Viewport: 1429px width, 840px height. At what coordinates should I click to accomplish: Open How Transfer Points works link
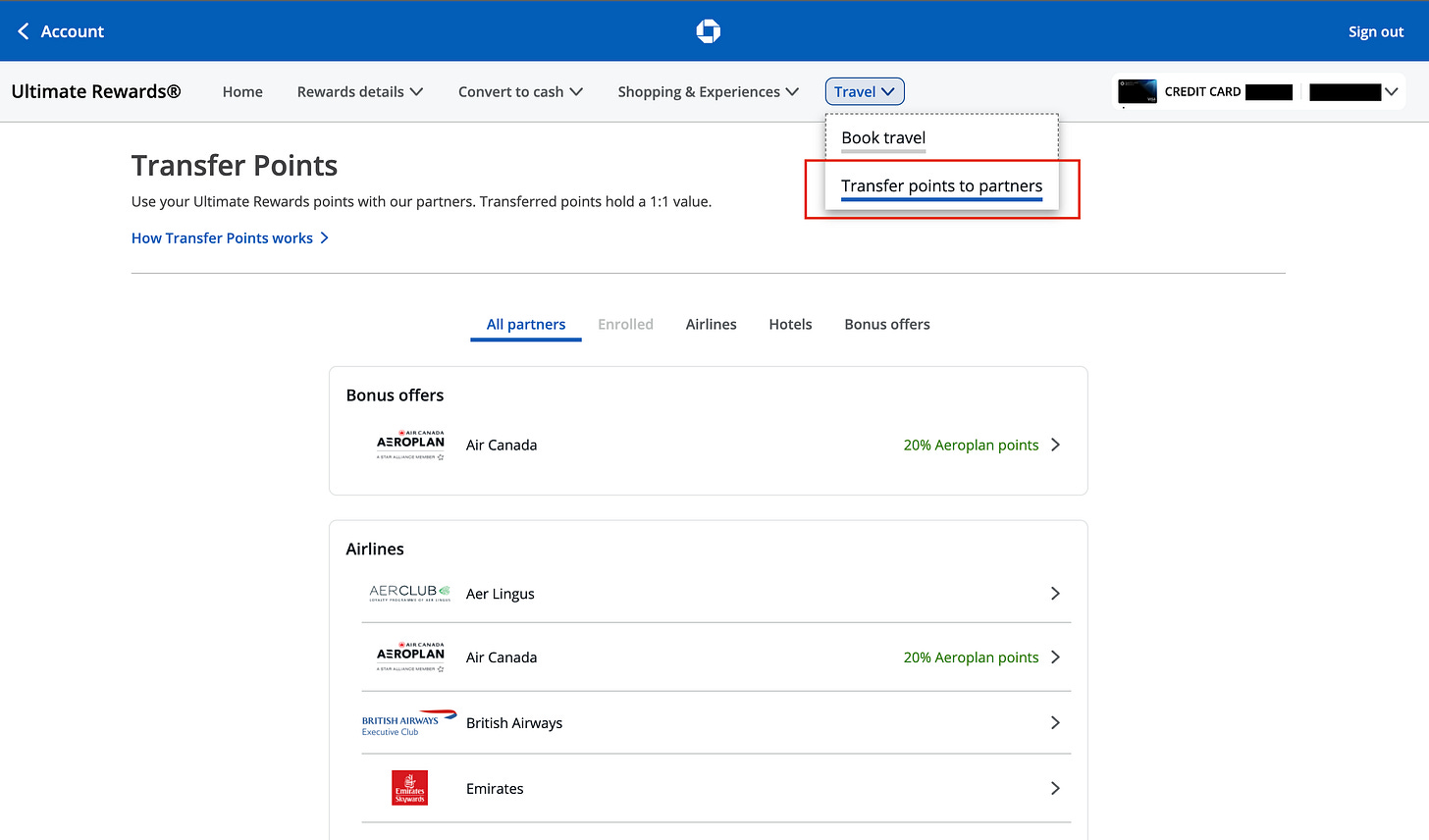click(230, 238)
